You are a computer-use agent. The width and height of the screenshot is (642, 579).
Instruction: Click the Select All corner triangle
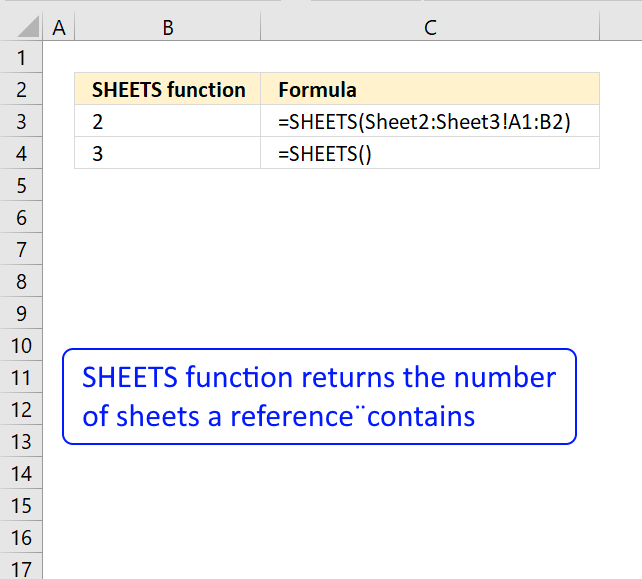[28, 27]
